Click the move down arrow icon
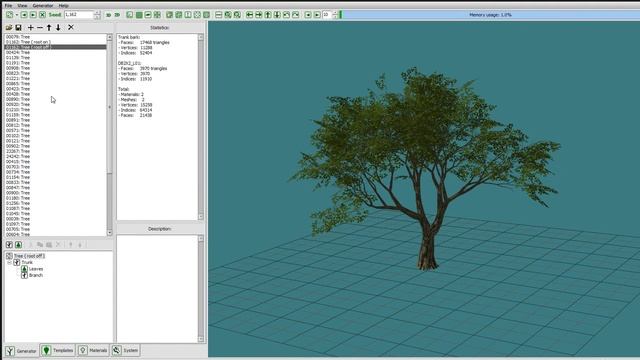The height and width of the screenshot is (360, 640). click(58, 27)
